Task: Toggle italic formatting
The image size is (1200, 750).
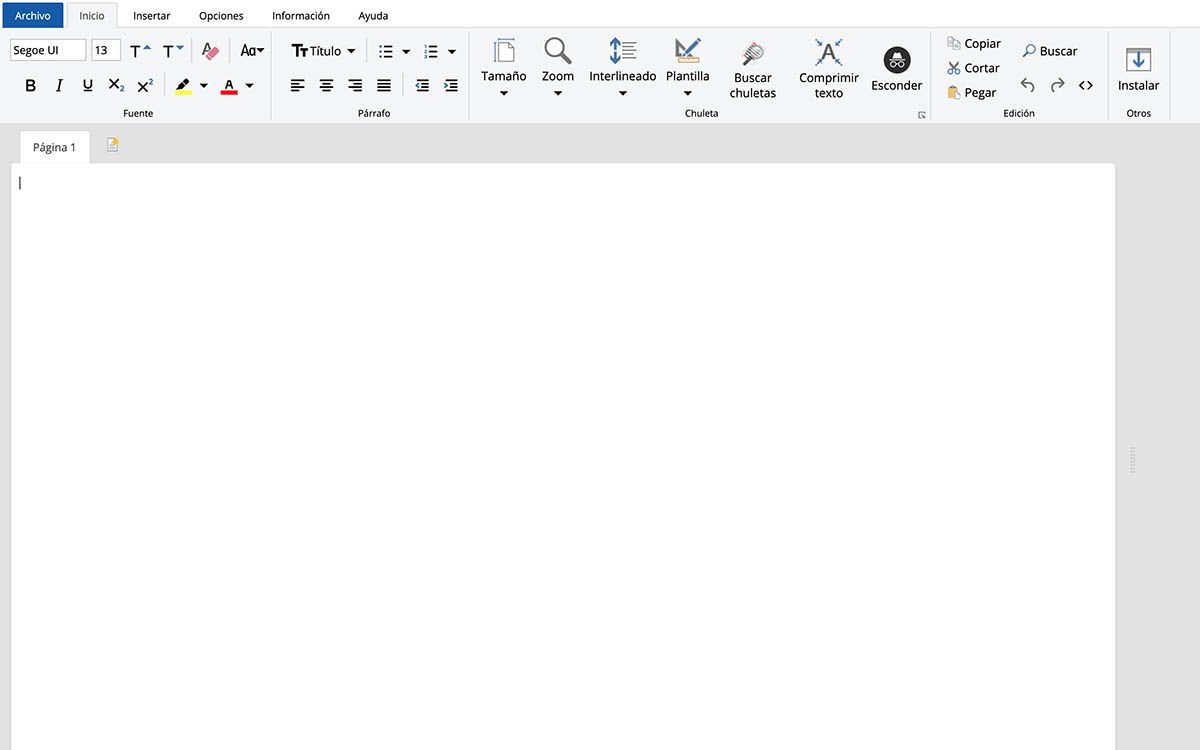Action: tap(59, 86)
